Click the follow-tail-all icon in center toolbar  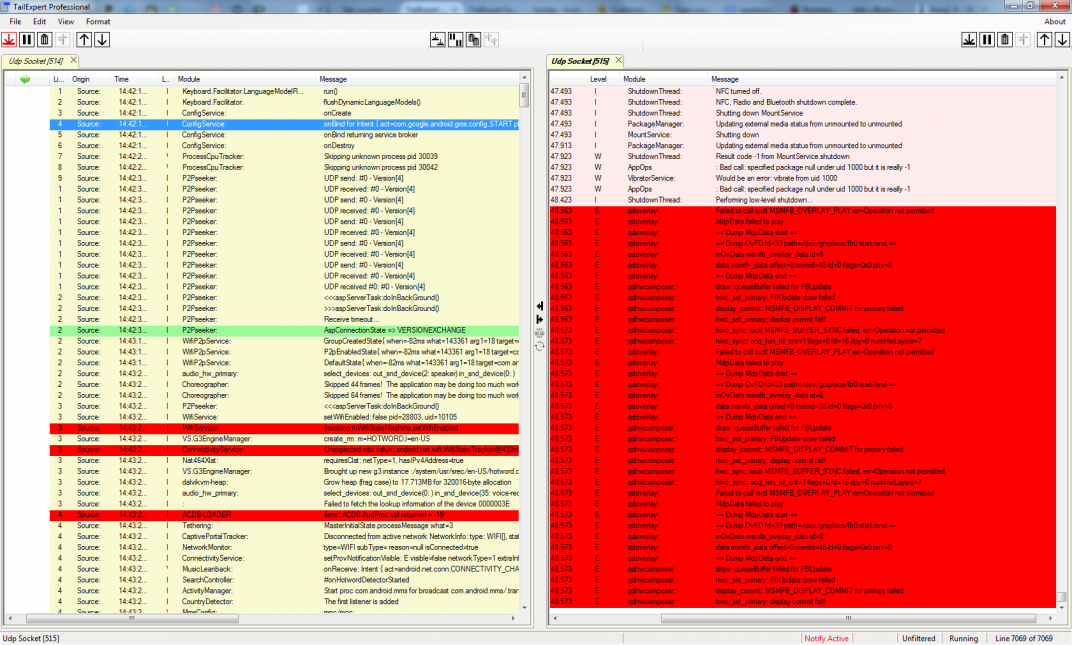437,39
